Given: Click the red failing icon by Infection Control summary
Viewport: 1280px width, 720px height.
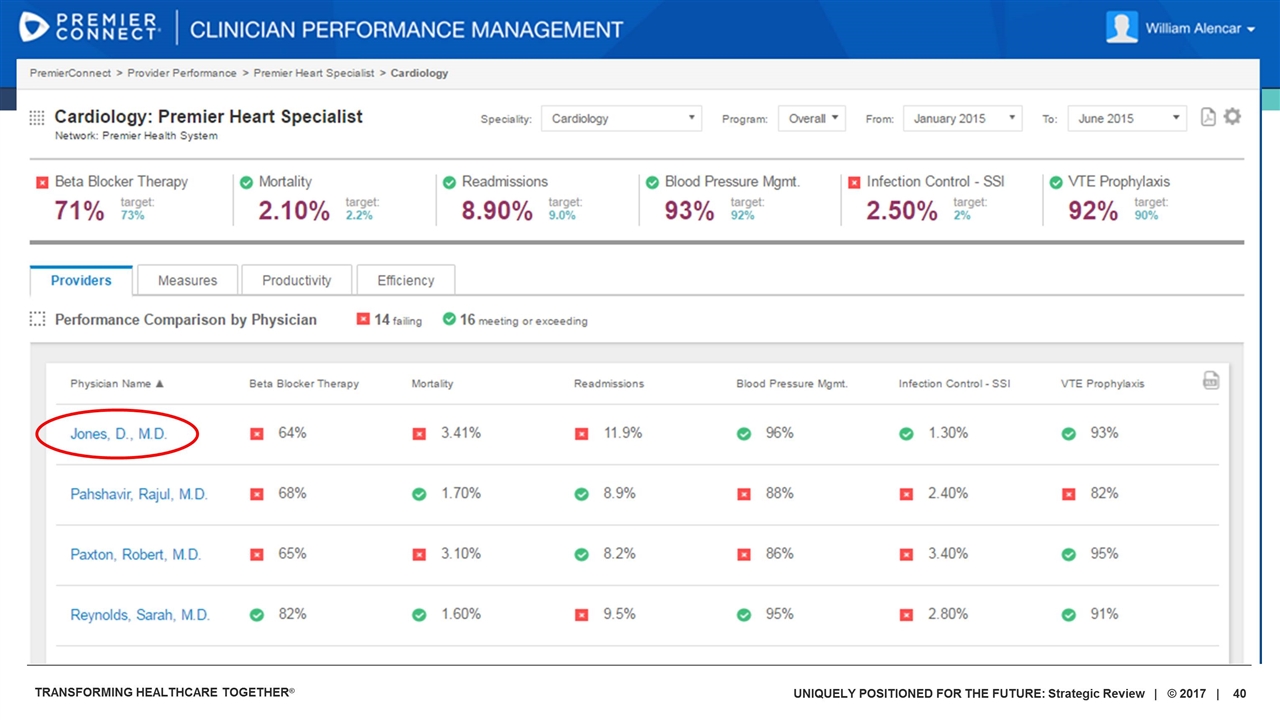Looking at the screenshot, I should click(x=854, y=182).
